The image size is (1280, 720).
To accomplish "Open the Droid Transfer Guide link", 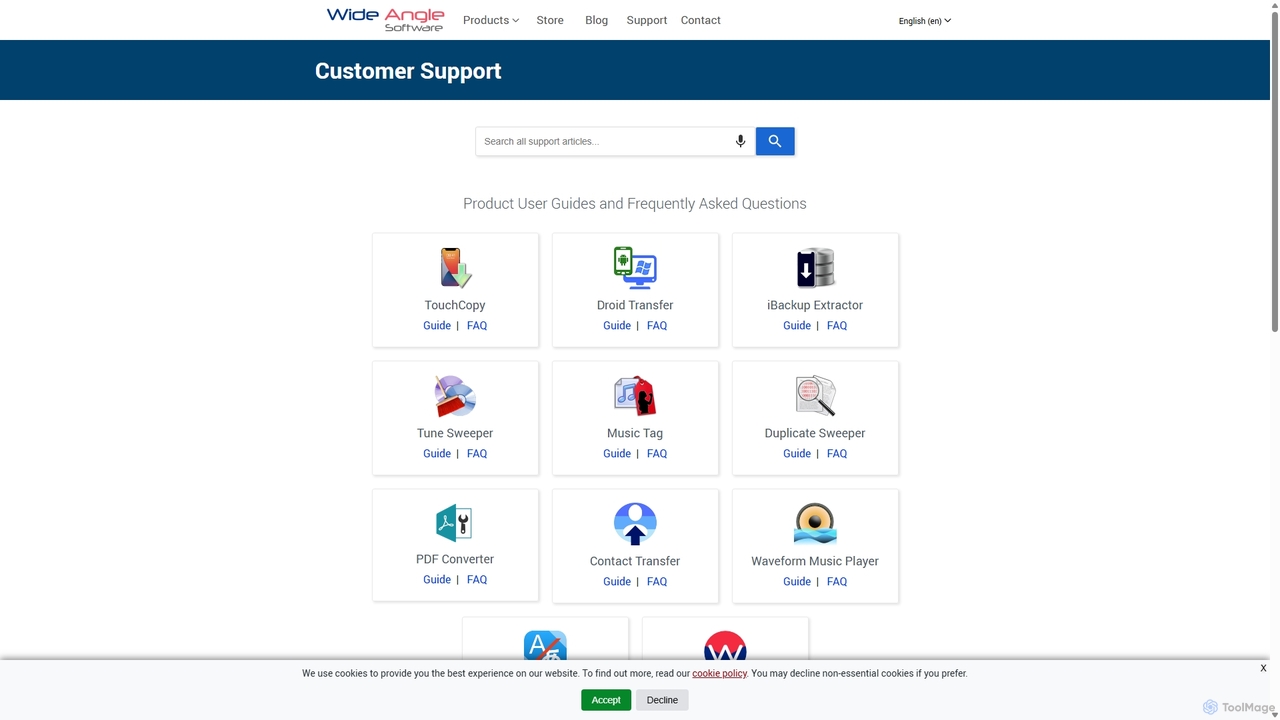I will click(617, 325).
